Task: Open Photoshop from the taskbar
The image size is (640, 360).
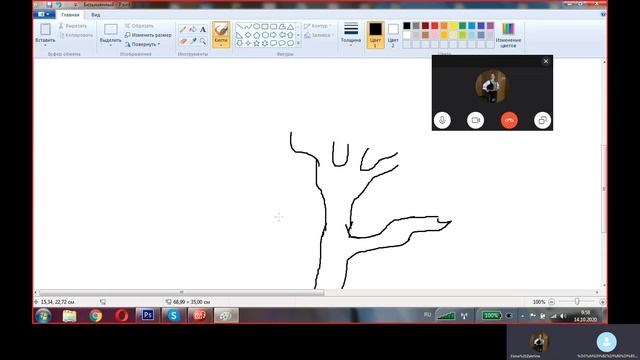Action: click(148, 315)
